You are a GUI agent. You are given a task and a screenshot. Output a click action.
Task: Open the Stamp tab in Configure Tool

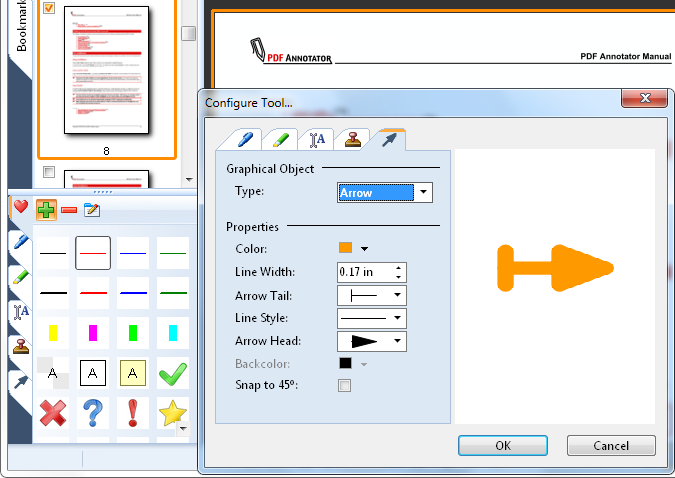351,139
